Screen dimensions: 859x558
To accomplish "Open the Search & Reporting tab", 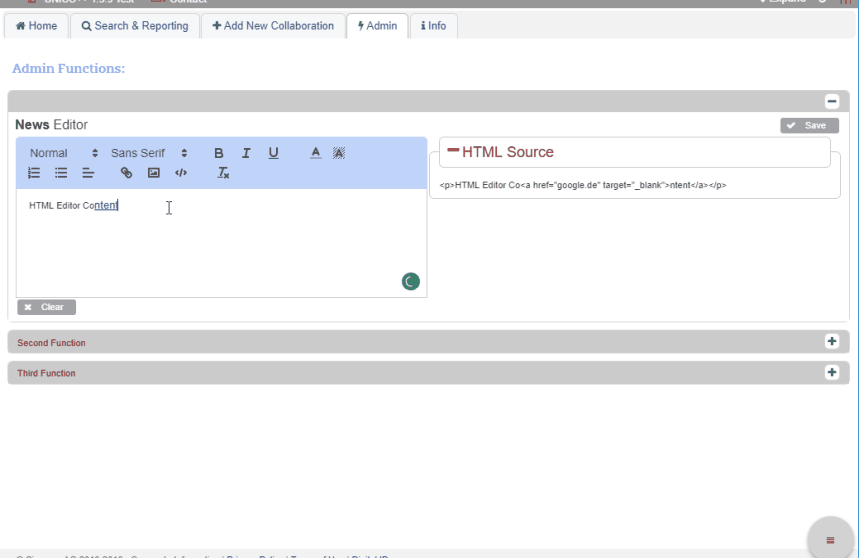I will 135,26.
